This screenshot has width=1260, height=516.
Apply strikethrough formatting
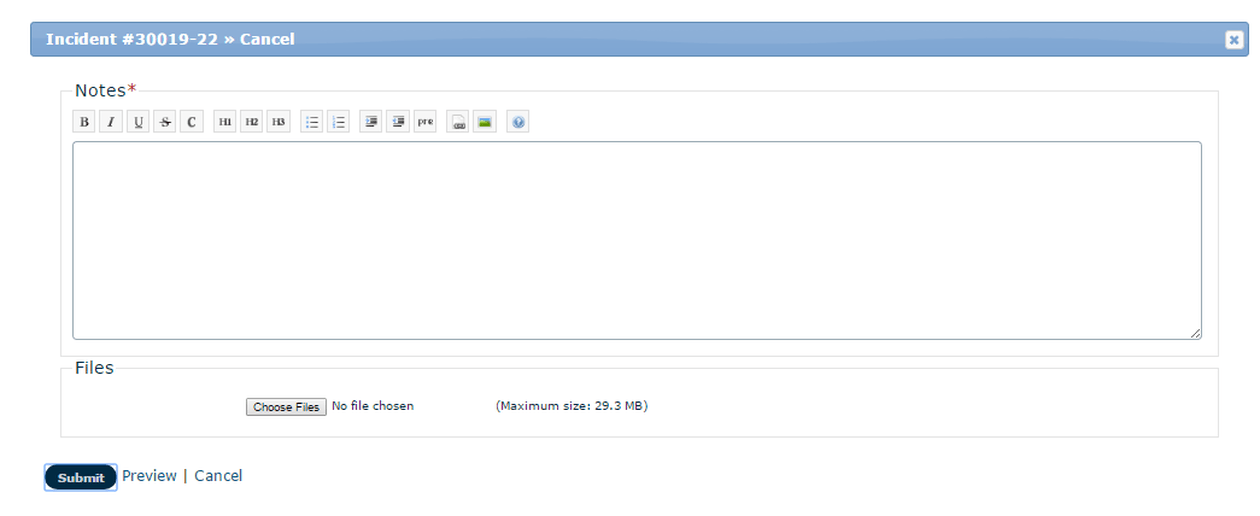click(x=165, y=122)
